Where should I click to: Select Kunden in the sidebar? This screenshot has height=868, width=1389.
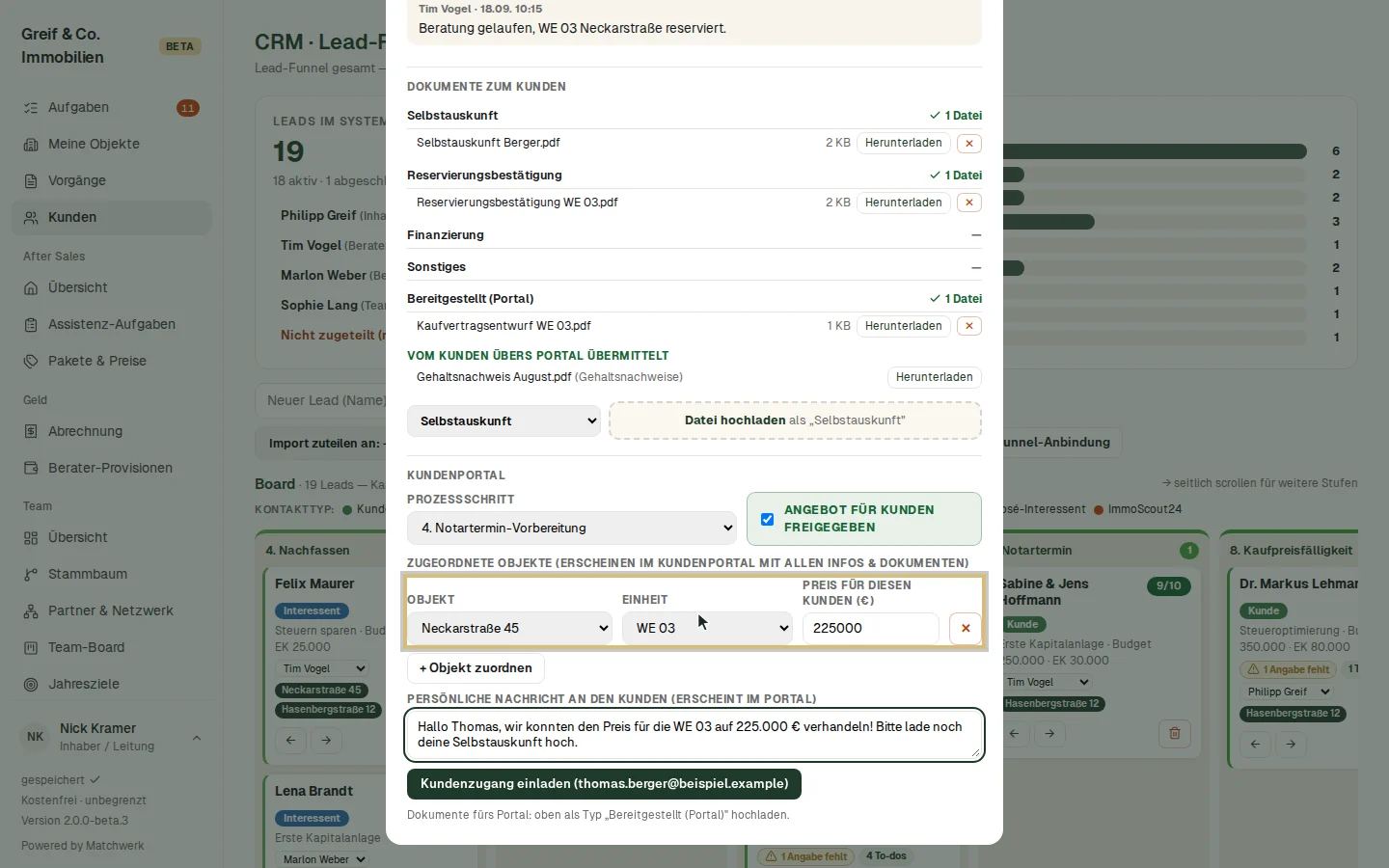[x=111, y=218]
